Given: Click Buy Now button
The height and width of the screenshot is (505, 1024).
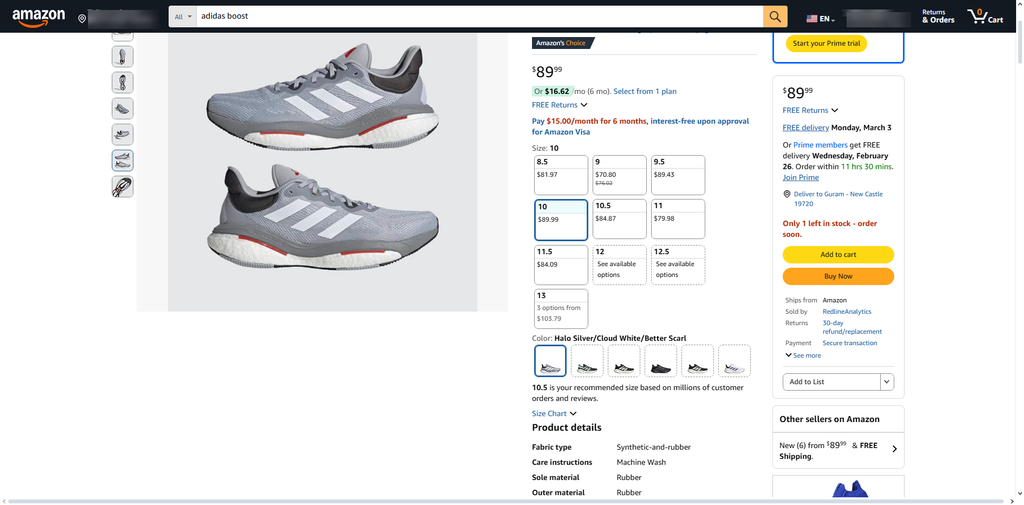Looking at the screenshot, I should (x=838, y=276).
